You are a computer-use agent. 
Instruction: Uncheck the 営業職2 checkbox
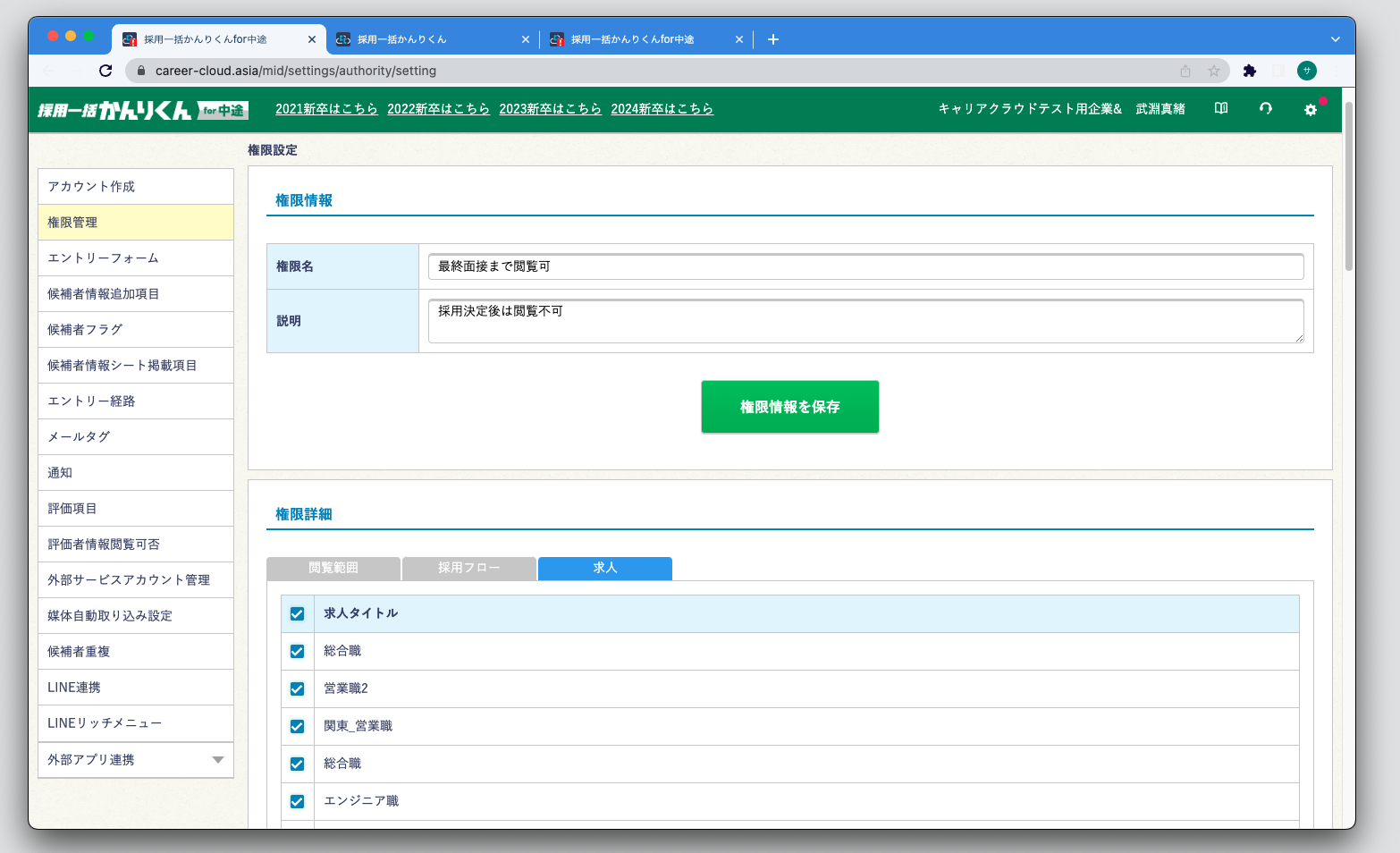pyautogui.click(x=297, y=689)
